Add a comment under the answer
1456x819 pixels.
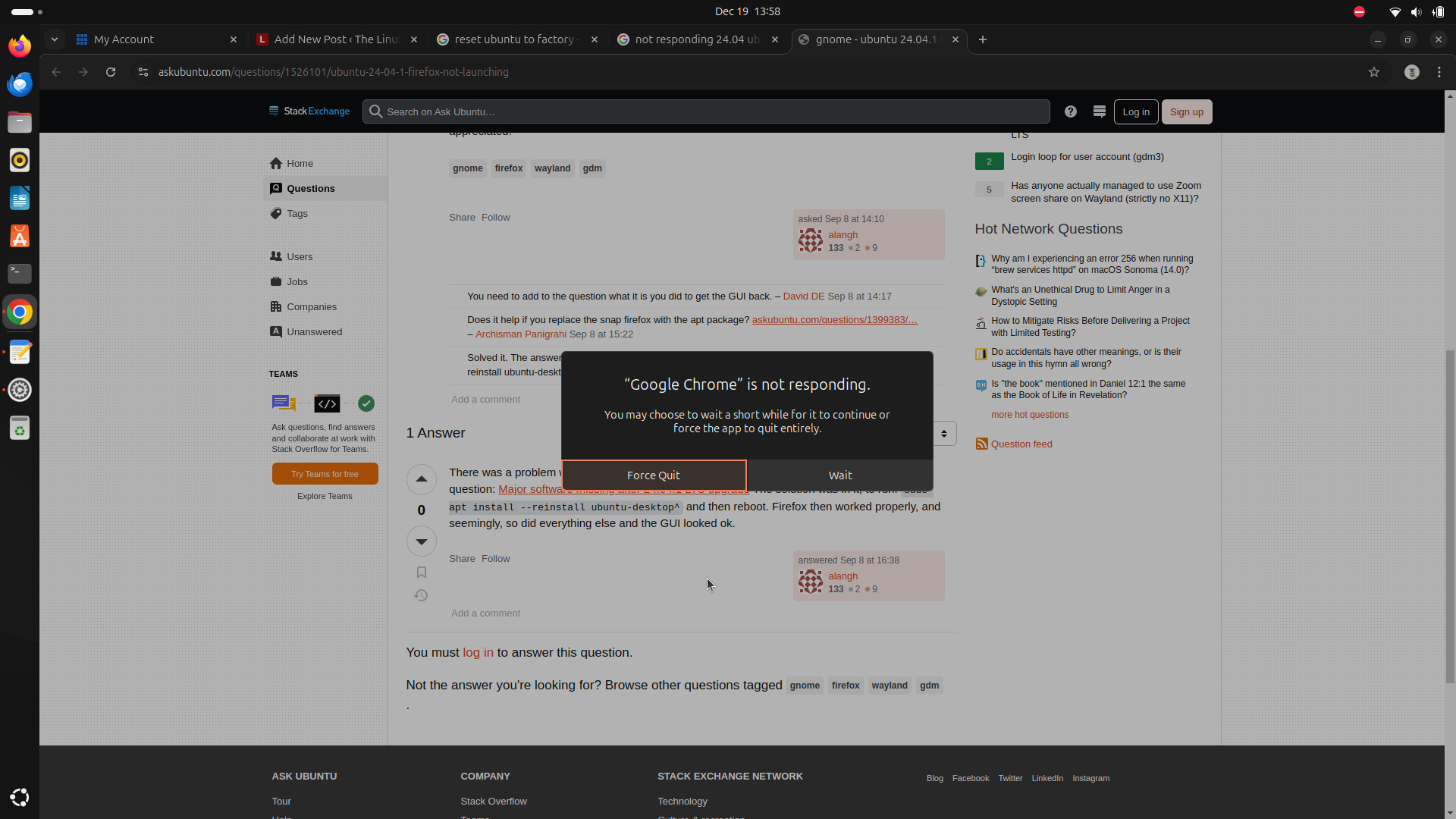[485, 613]
